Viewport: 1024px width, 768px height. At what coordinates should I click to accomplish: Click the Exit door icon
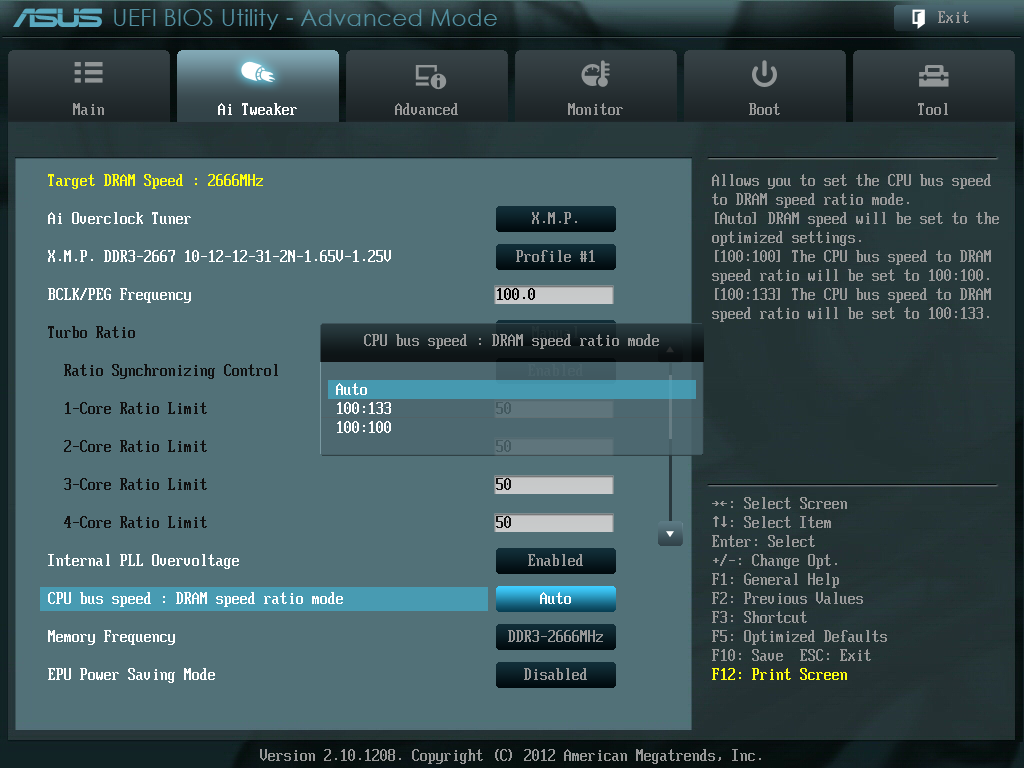(918, 18)
